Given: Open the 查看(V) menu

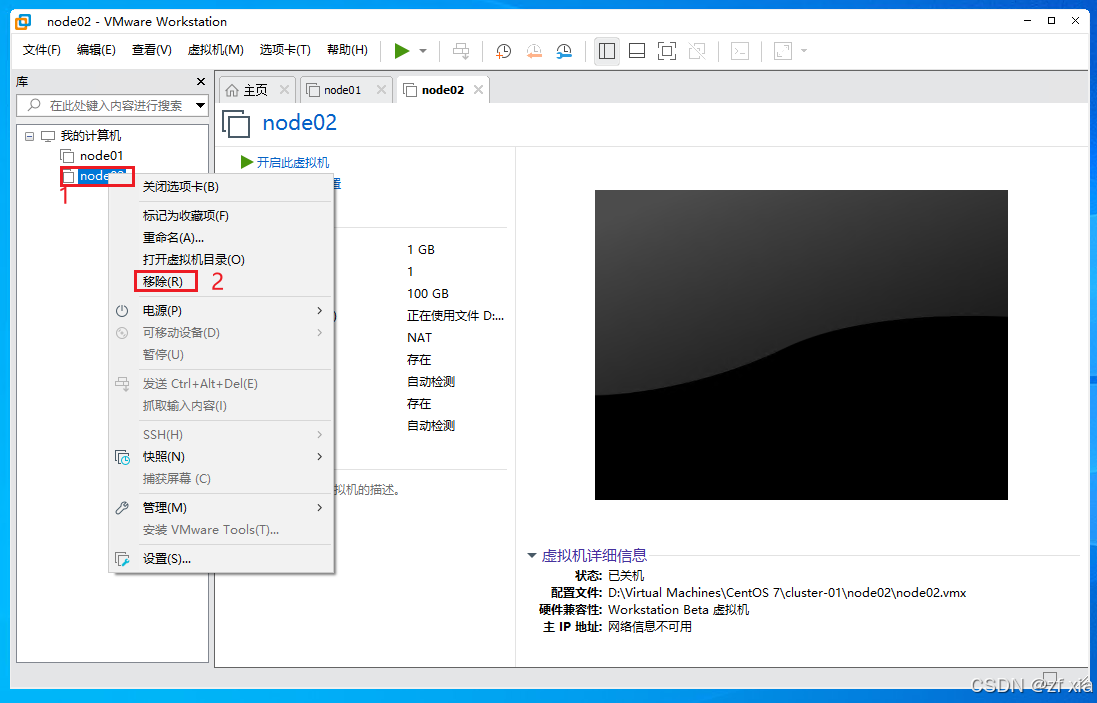Looking at the screenshot, I should [152, 50].
